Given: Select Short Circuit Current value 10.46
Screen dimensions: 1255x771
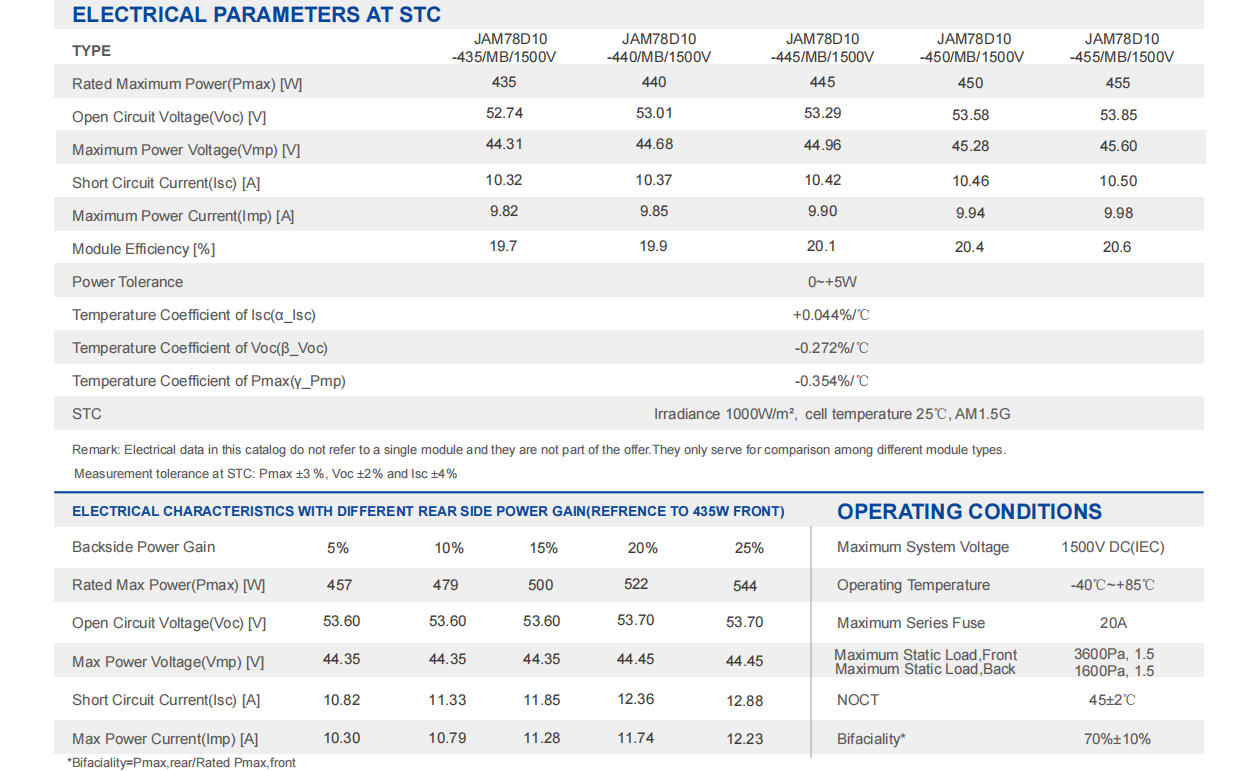Looking at the screenshot, I should pos(971,181).
